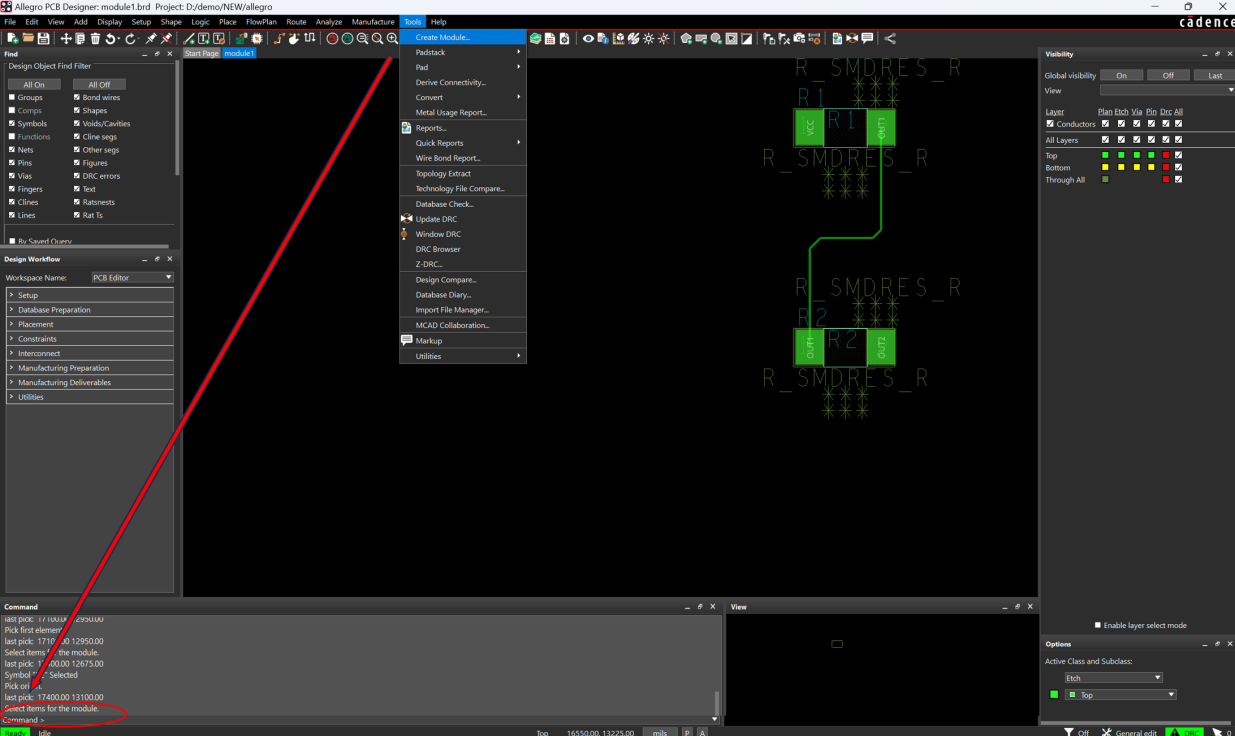This screenshot has height=736, width=1235.
Task: Click the R1 resistor symbol on canvas
Action: click(844, 127)
